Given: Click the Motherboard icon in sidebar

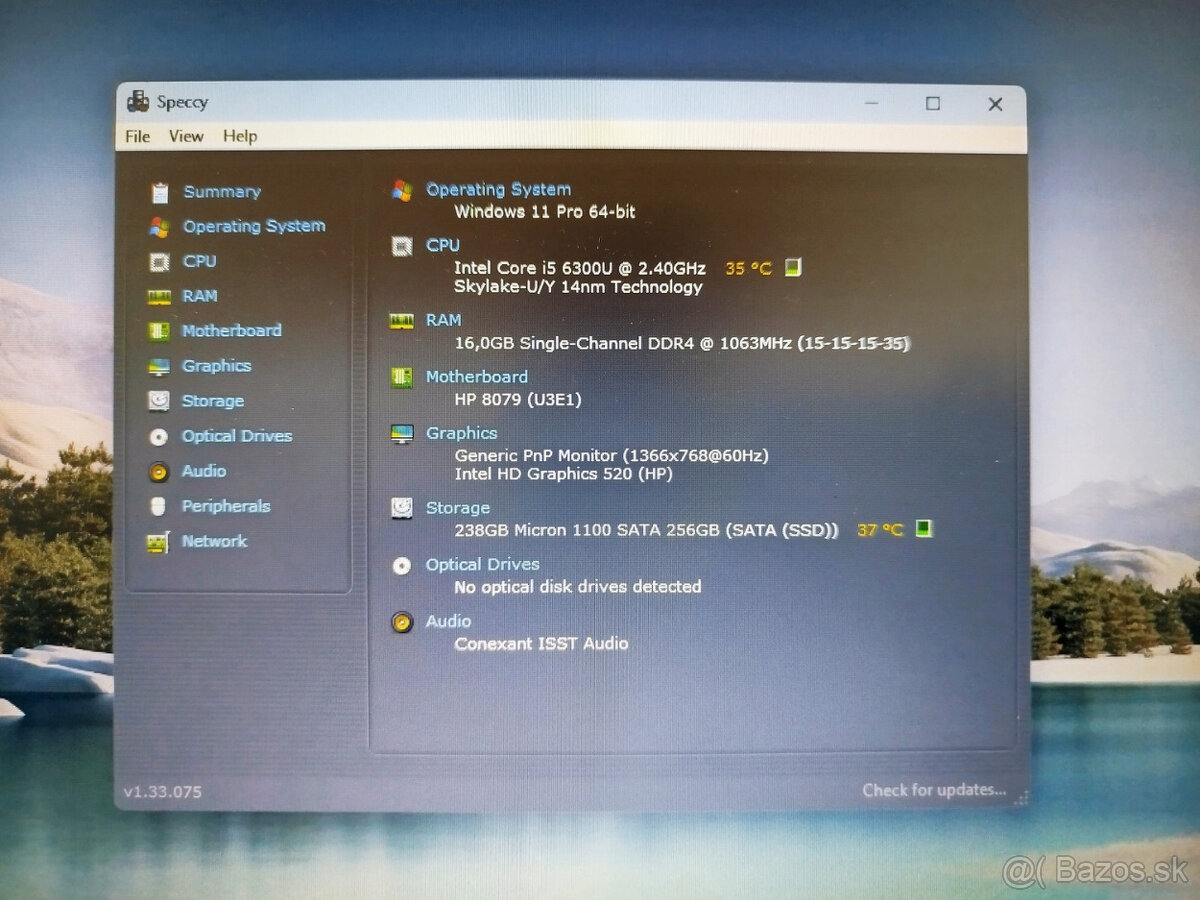Looking at the screenshot, I should point(161,331).
